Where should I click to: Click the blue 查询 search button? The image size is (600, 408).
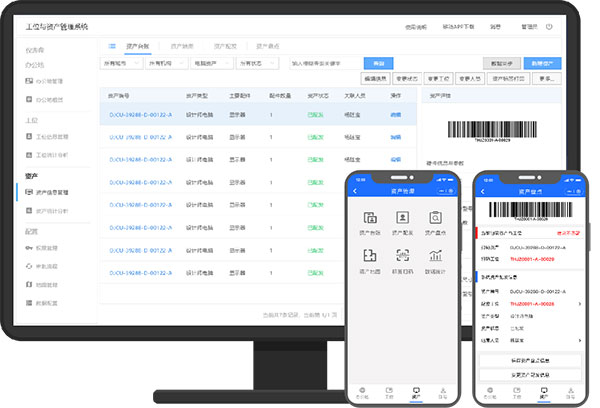click(378, 63)
